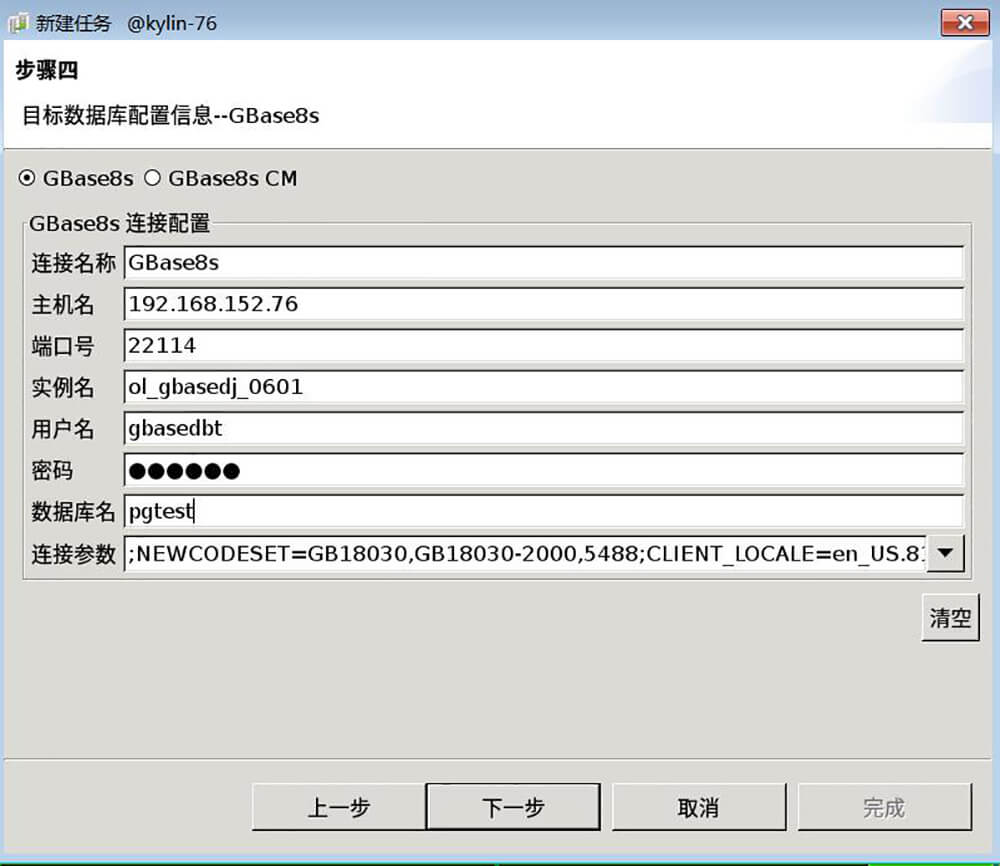This screenshot has height=866, width=1000.
Task: Click the 目标数据库配置信息--GBase8s subtitle
Action: (x=170, y=115)
